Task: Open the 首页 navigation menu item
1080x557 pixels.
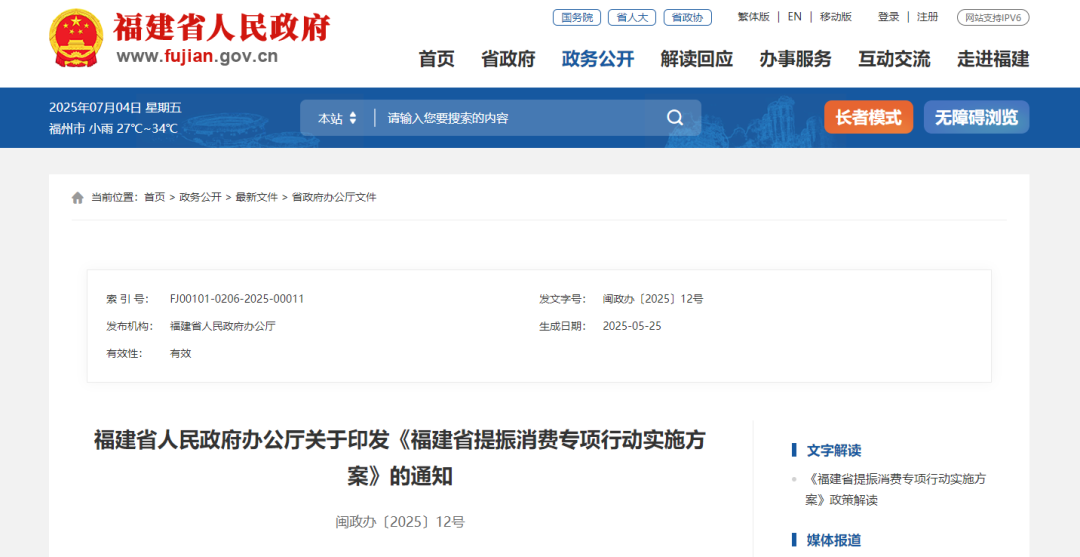Action: (x=436, y=59)
